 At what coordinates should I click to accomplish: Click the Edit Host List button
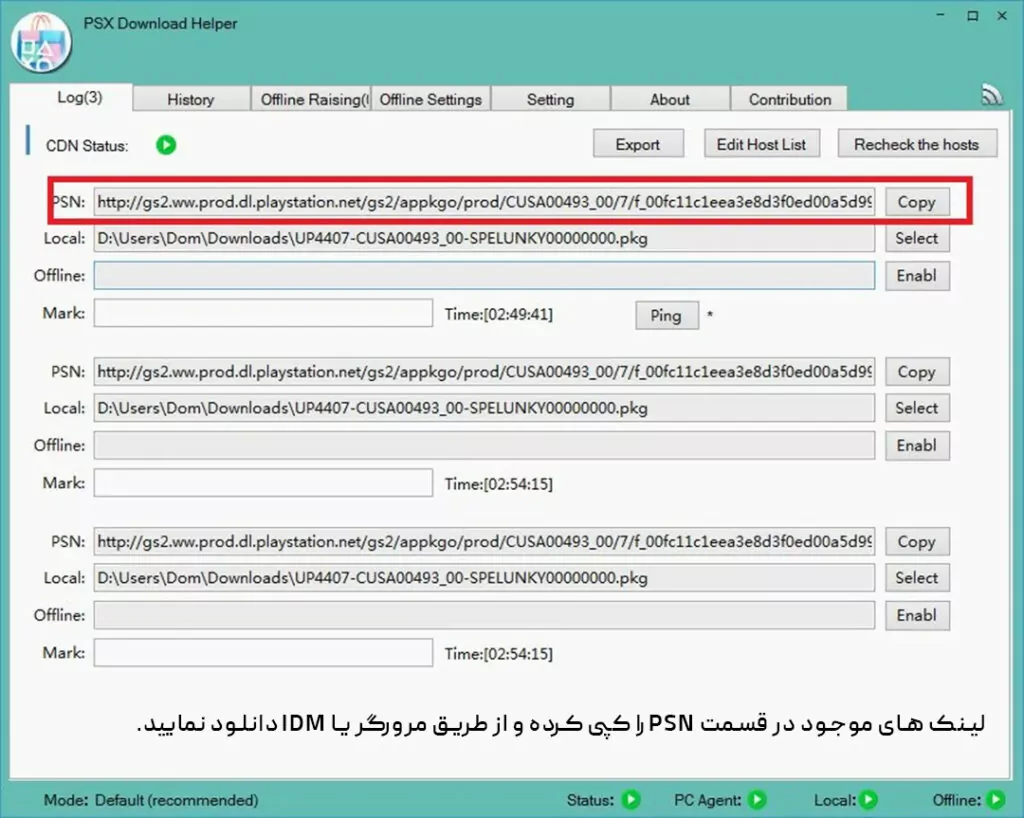click(x=761, y=144)
